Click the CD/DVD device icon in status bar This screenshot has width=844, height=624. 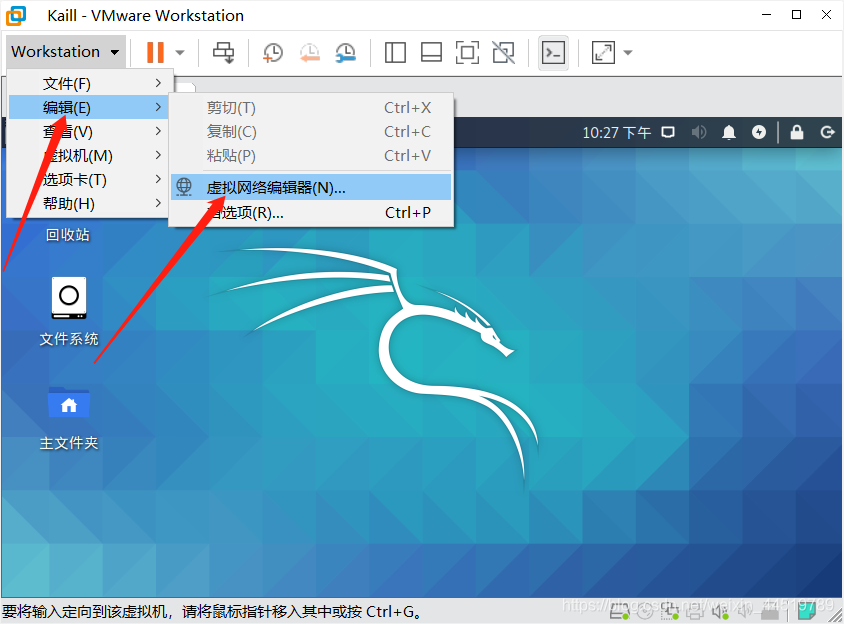(645, 611)
